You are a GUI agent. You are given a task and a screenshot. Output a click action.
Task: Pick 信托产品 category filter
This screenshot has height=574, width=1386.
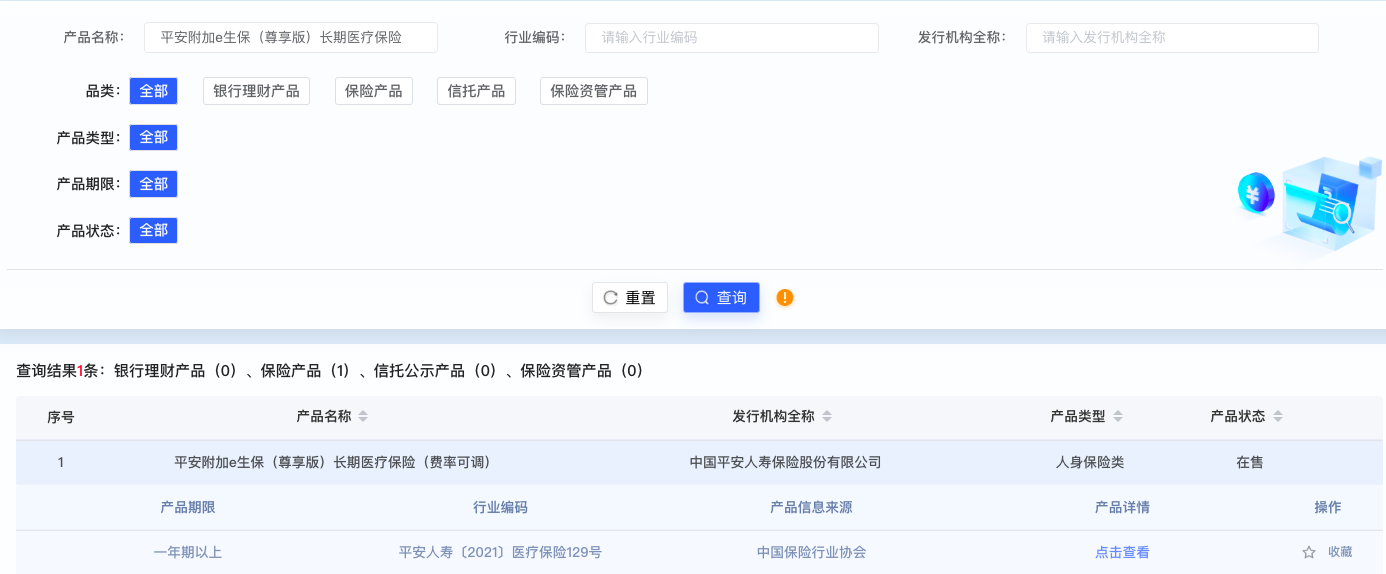[476, 91]
